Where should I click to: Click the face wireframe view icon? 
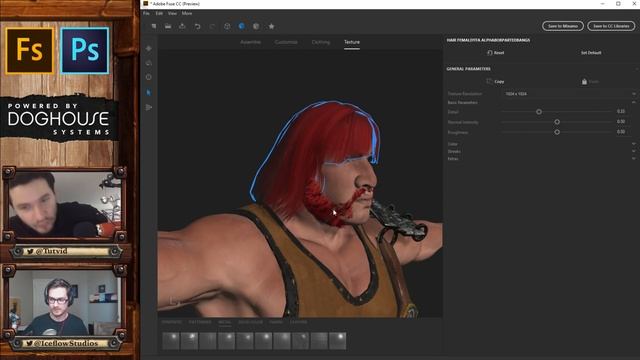pyautogui.click(x=227, y=26)
